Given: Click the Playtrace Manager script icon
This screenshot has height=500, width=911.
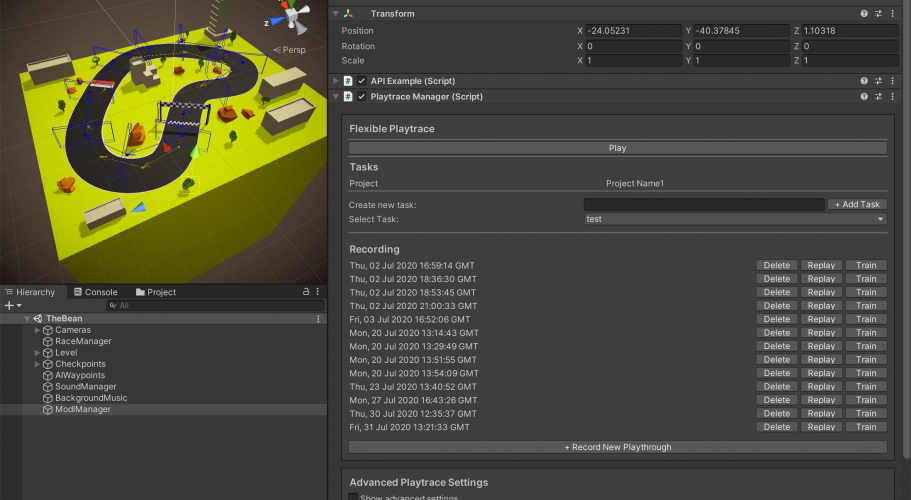Looking at the screenshot, I should pyautogui.click(x=348, y=96).
